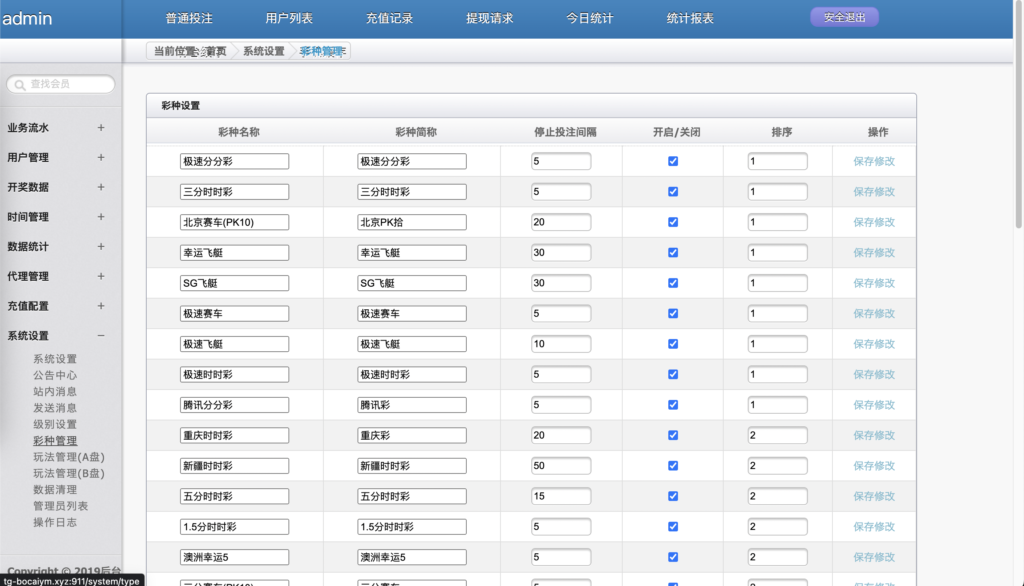
Task: Open 用户列表 in top navigation
Action: [289, 18]
